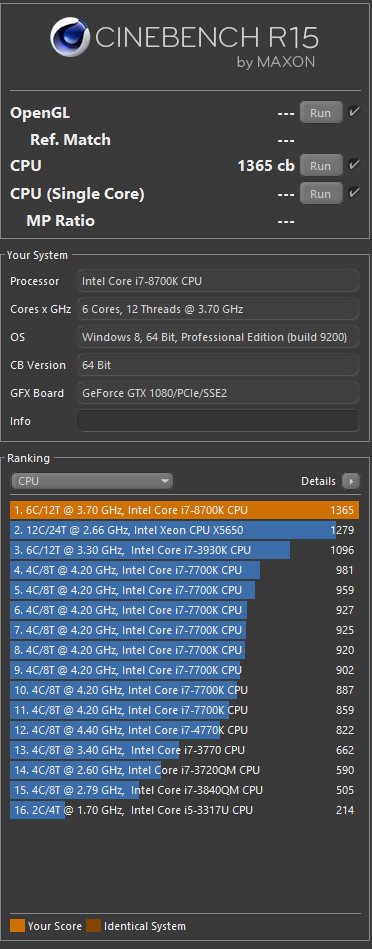The height and width of the screenshot is (949, 372).
Task: Select ranking row 10 i7-7700K score 887
Action: pos(184,690)
